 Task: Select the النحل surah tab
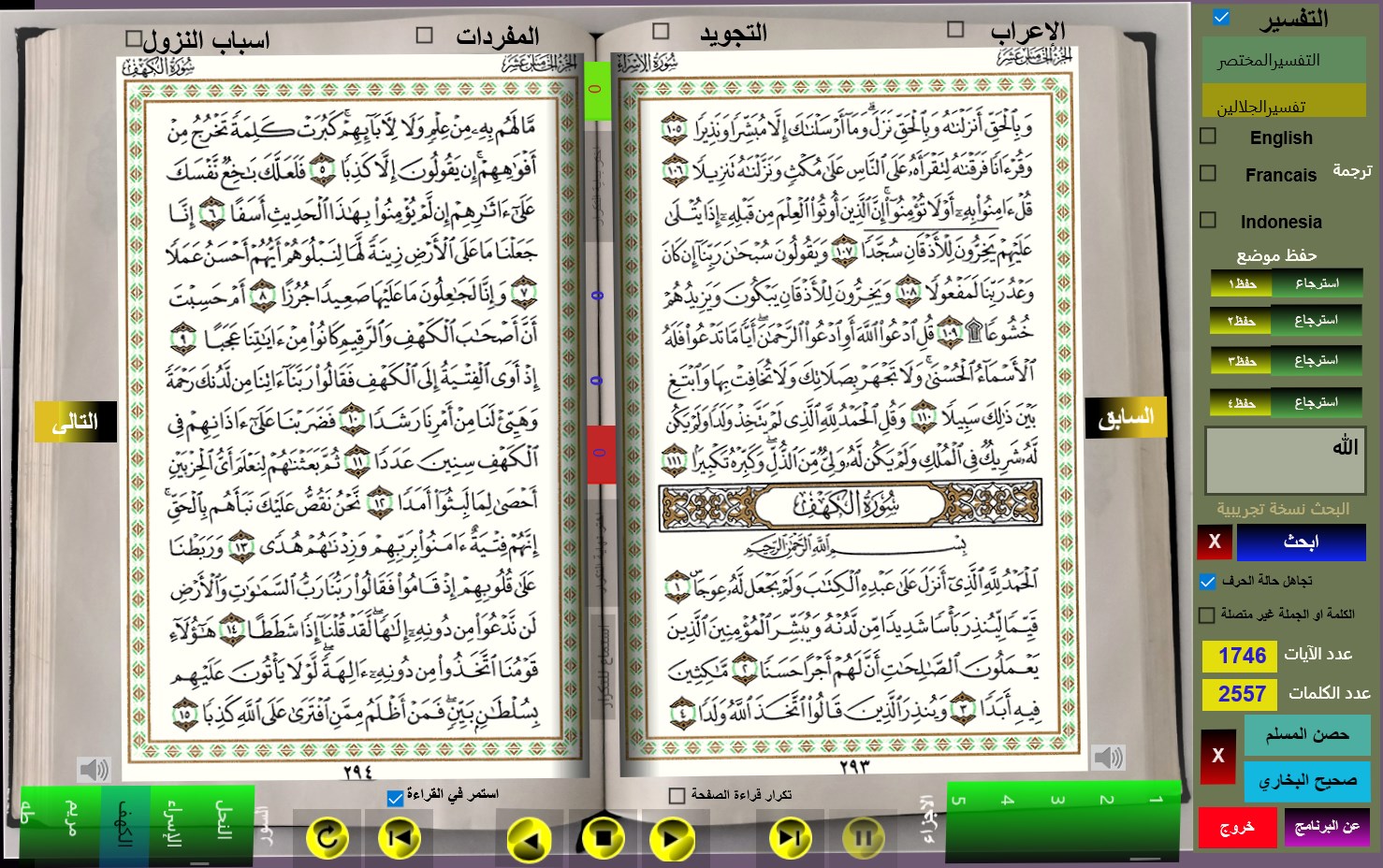pyautogui.click(x=225, y=821)
